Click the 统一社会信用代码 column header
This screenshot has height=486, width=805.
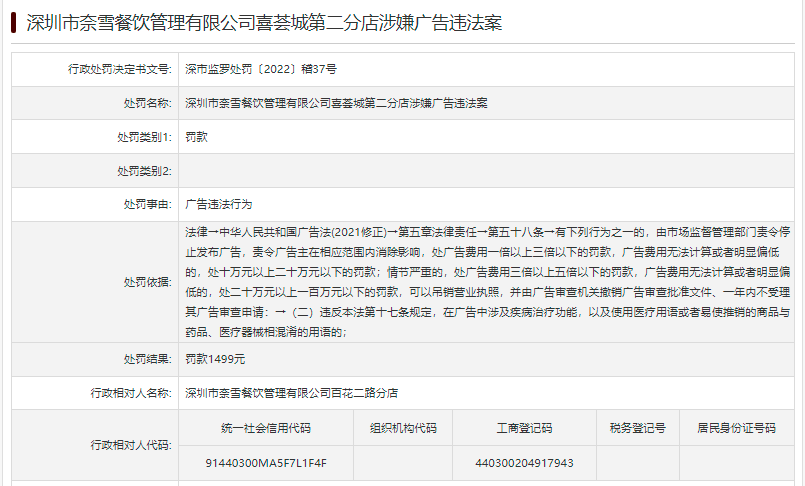[266, 428]
